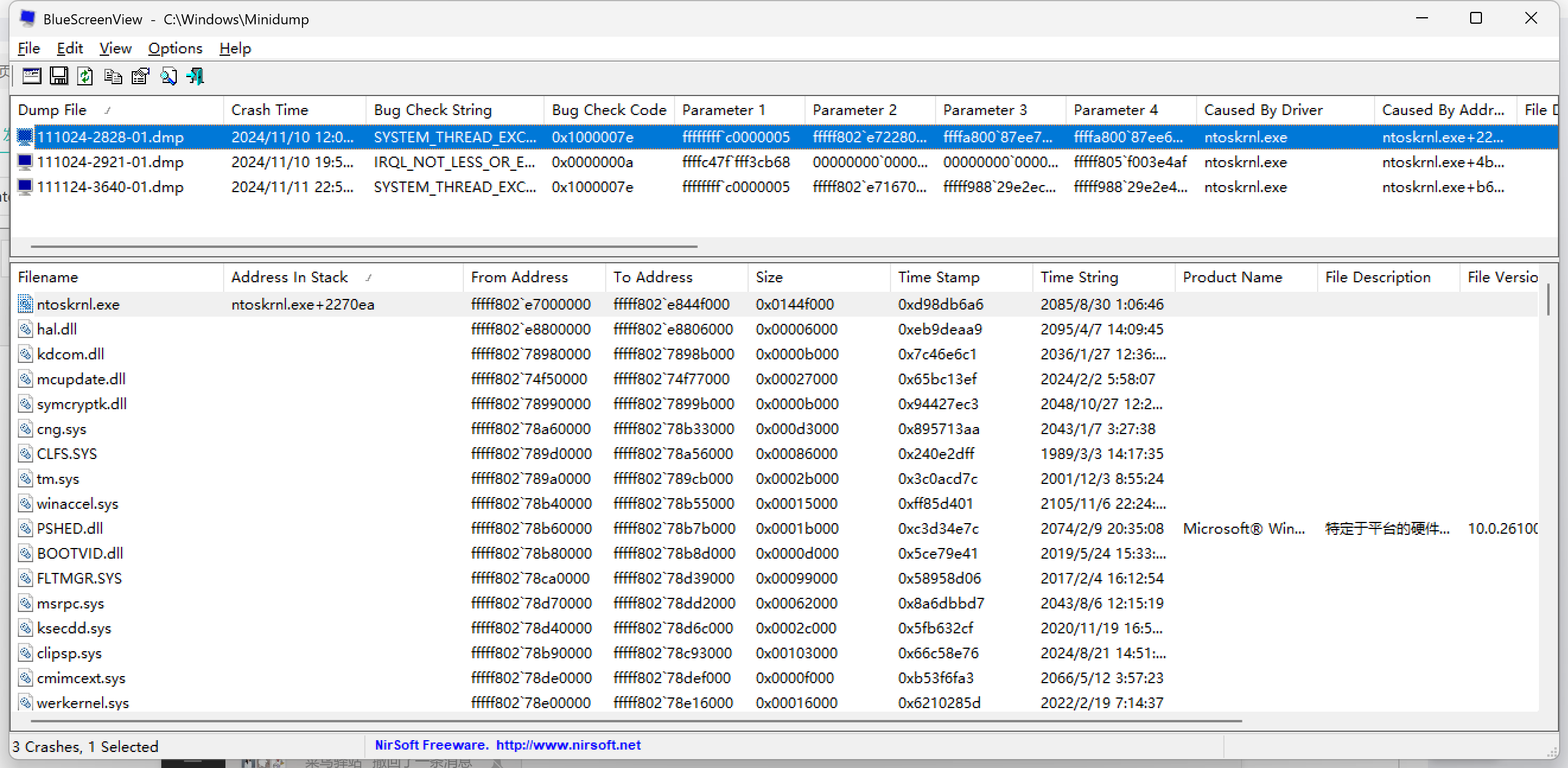Click lower pane horizontal scrollbar
This screenshot has width=1568, height=768.
coord(636,721)
